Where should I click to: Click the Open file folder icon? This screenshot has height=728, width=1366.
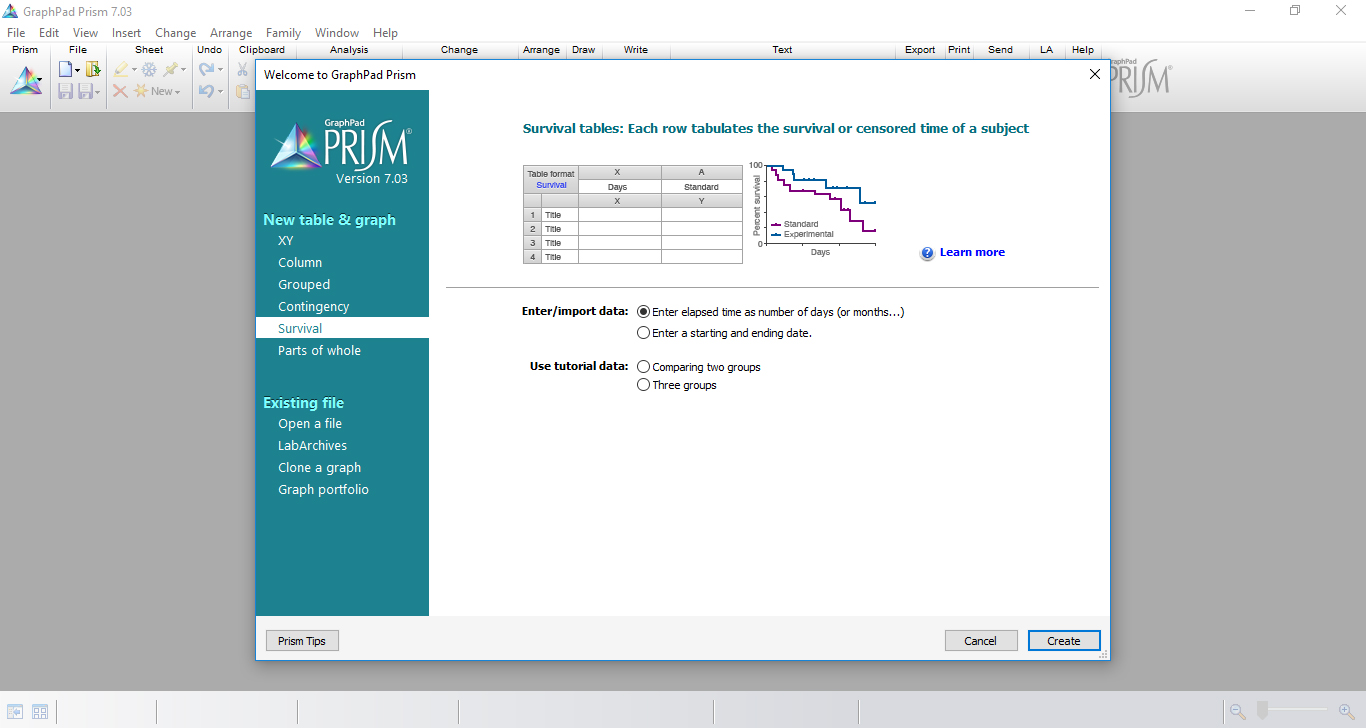(x=93, y=69)
